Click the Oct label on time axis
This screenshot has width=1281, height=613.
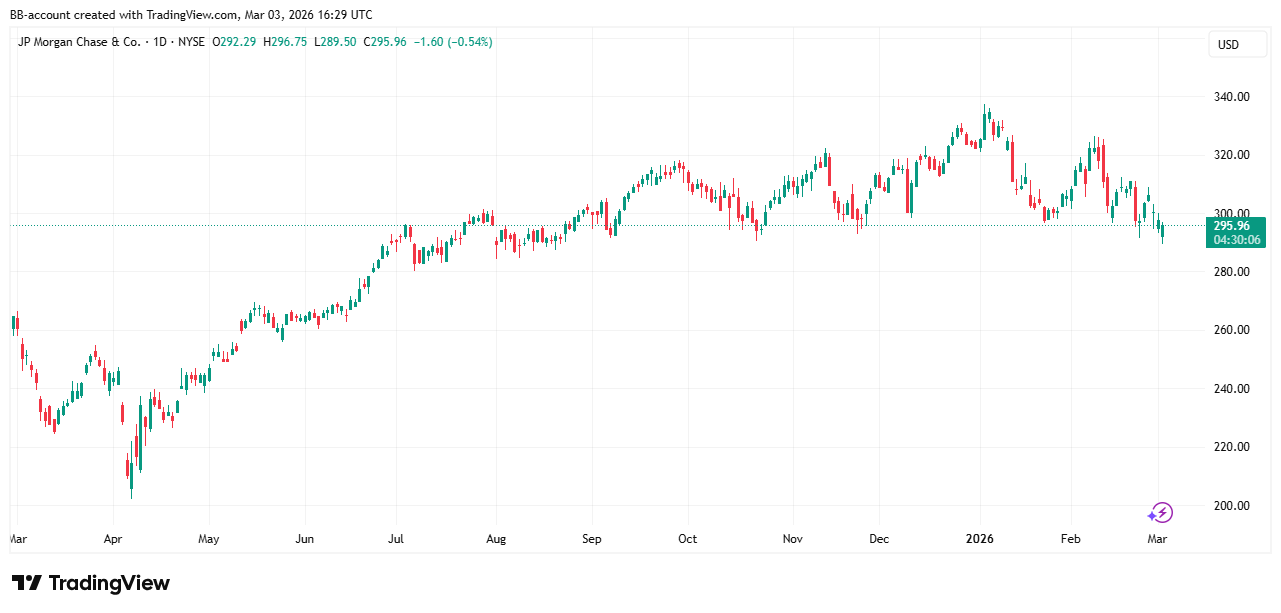tap(687, 539)
